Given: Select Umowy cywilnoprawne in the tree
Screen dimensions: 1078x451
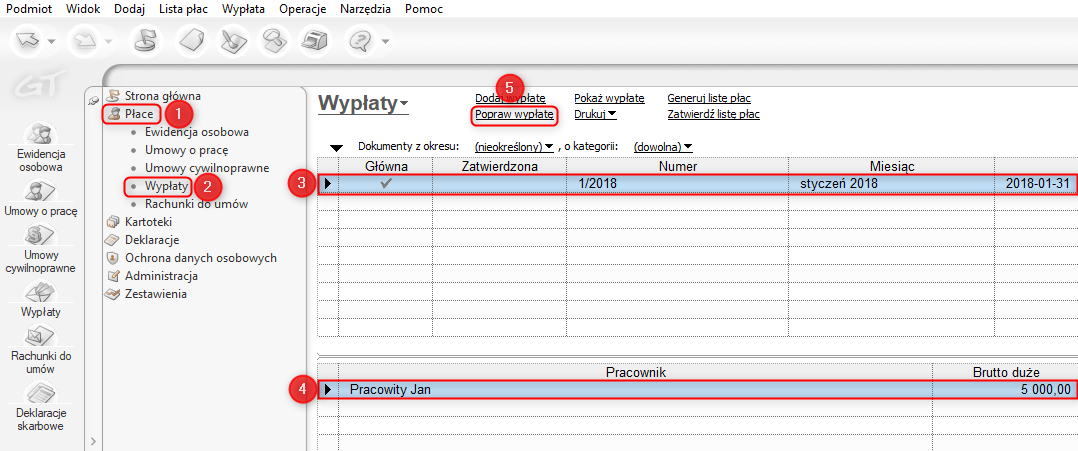Looking at the screenshot, I should coord(207,168).
